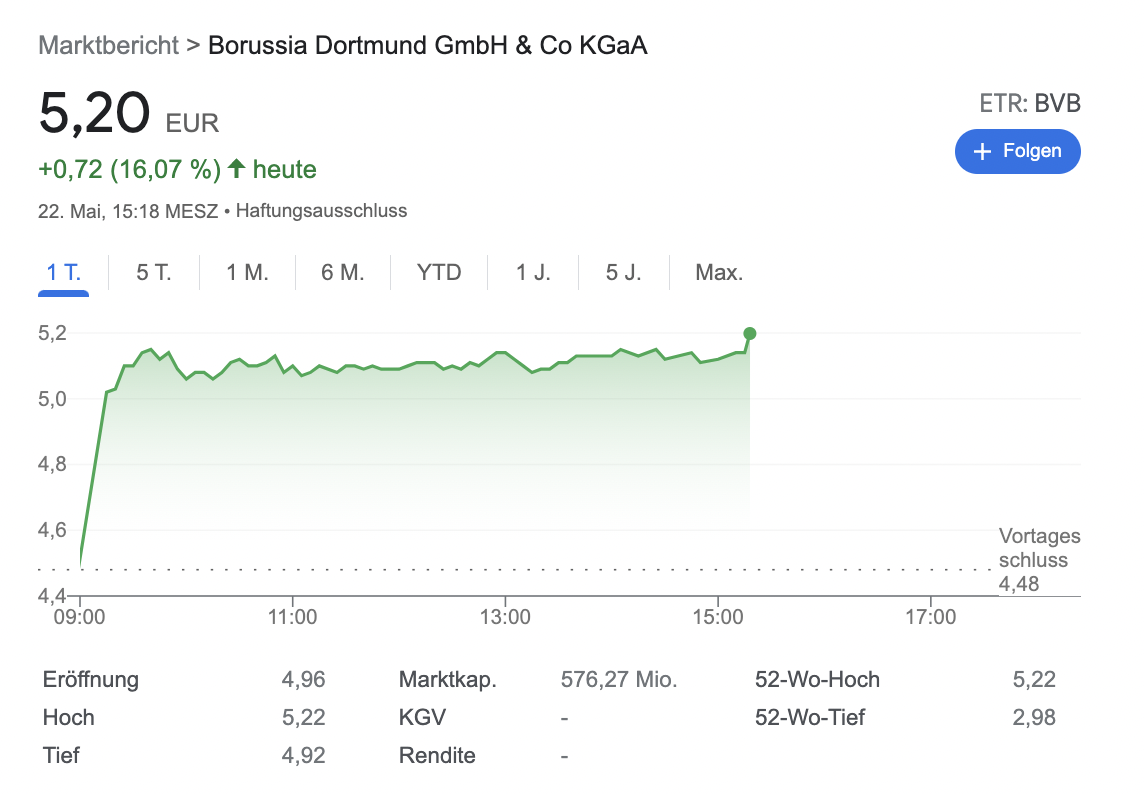This screenshot has height=794, width=1144.
Task: Click the chart line above 13:00
Action: pyautogui.click(x=506, y=353)
